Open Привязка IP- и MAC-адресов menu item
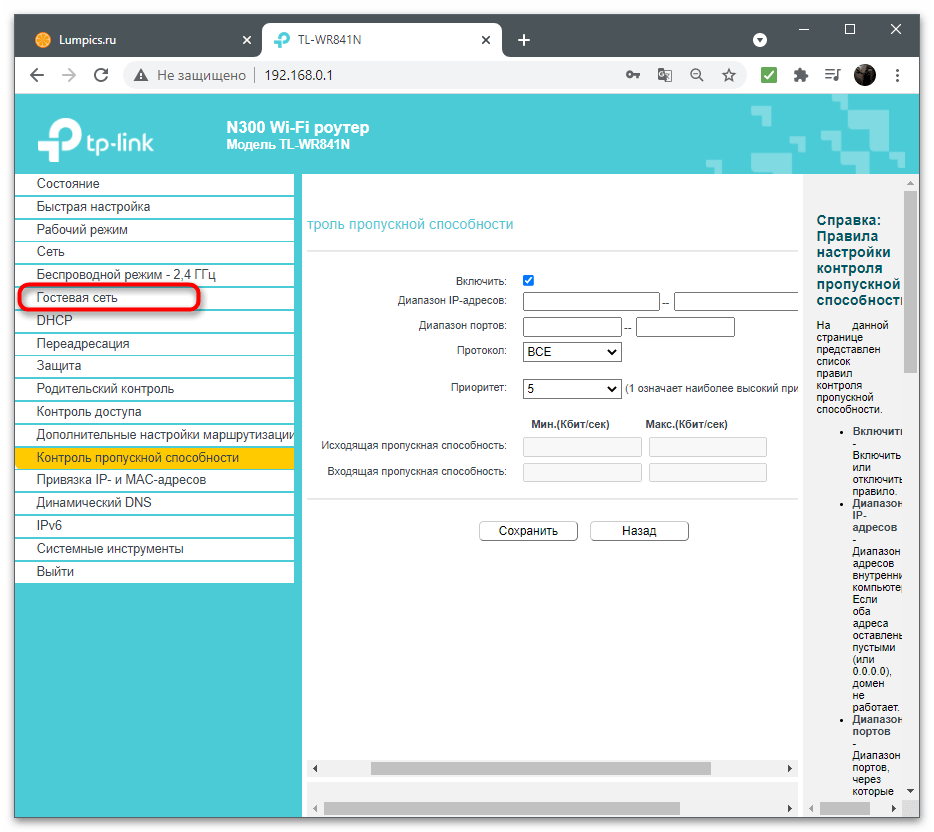 click(x=154, y=480)
